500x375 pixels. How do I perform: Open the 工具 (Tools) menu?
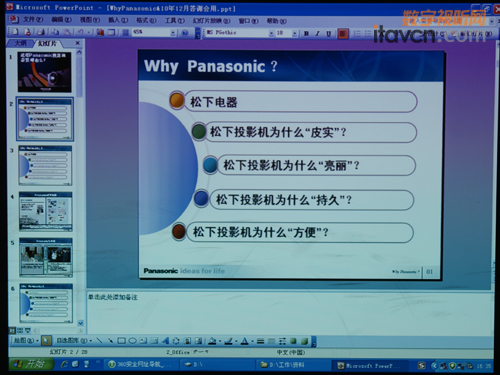click(x=175, y=21)
